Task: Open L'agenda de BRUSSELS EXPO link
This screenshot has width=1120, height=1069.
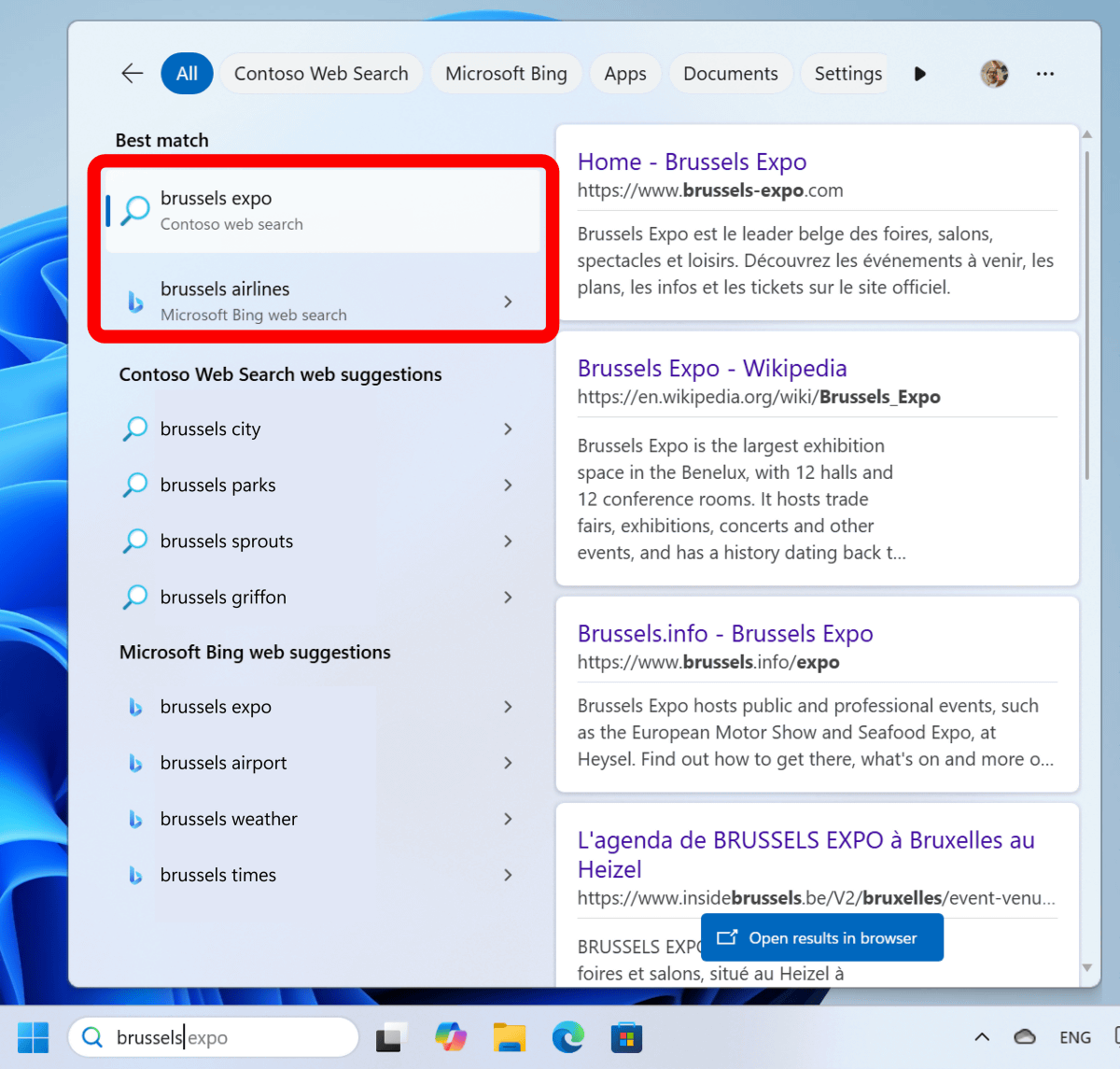Action: click(806, 854)
